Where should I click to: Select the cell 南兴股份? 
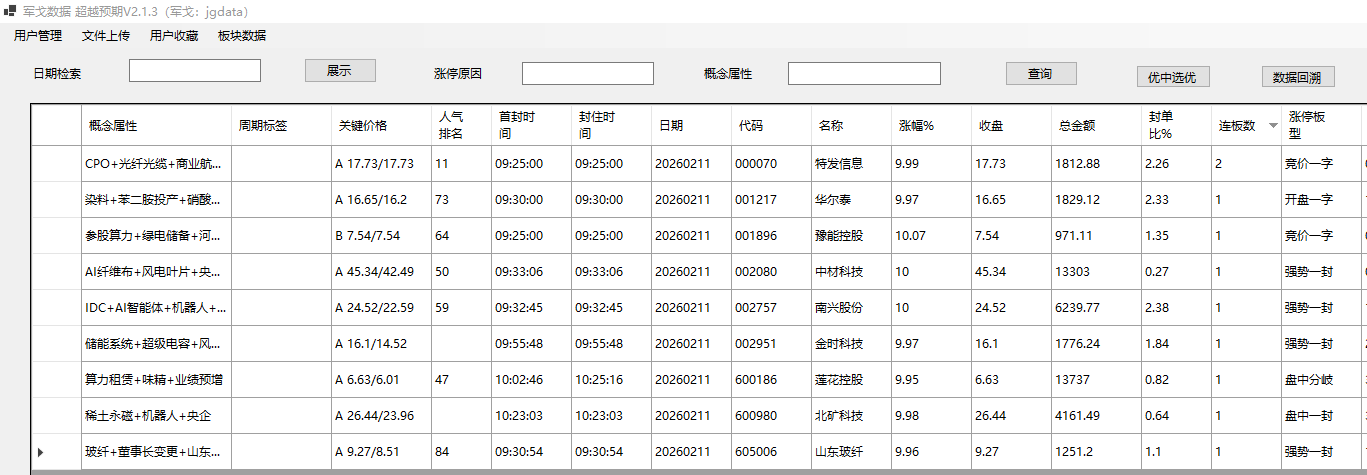851,308
